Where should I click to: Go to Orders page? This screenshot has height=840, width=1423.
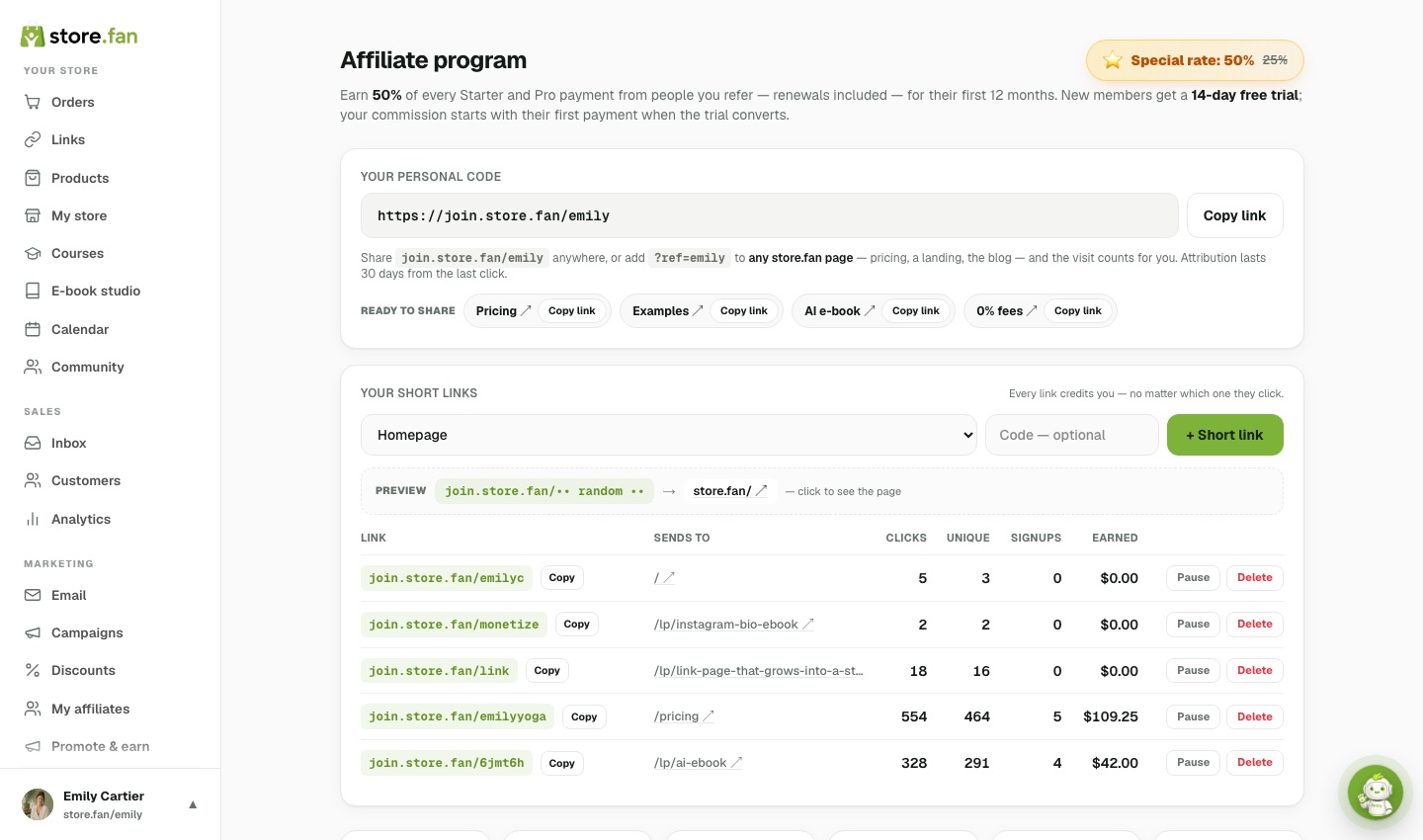[73, 102]
